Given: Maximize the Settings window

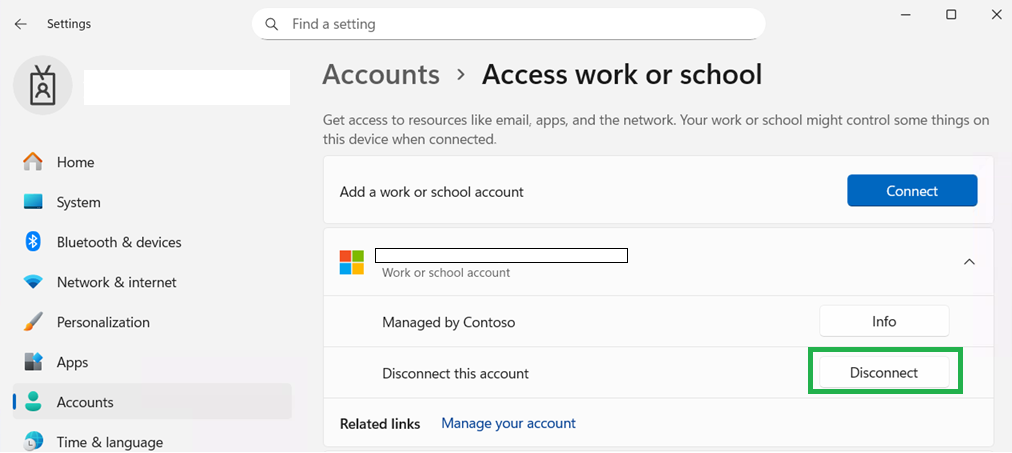Looking at the screenshot, I should (x=951, y=15).
